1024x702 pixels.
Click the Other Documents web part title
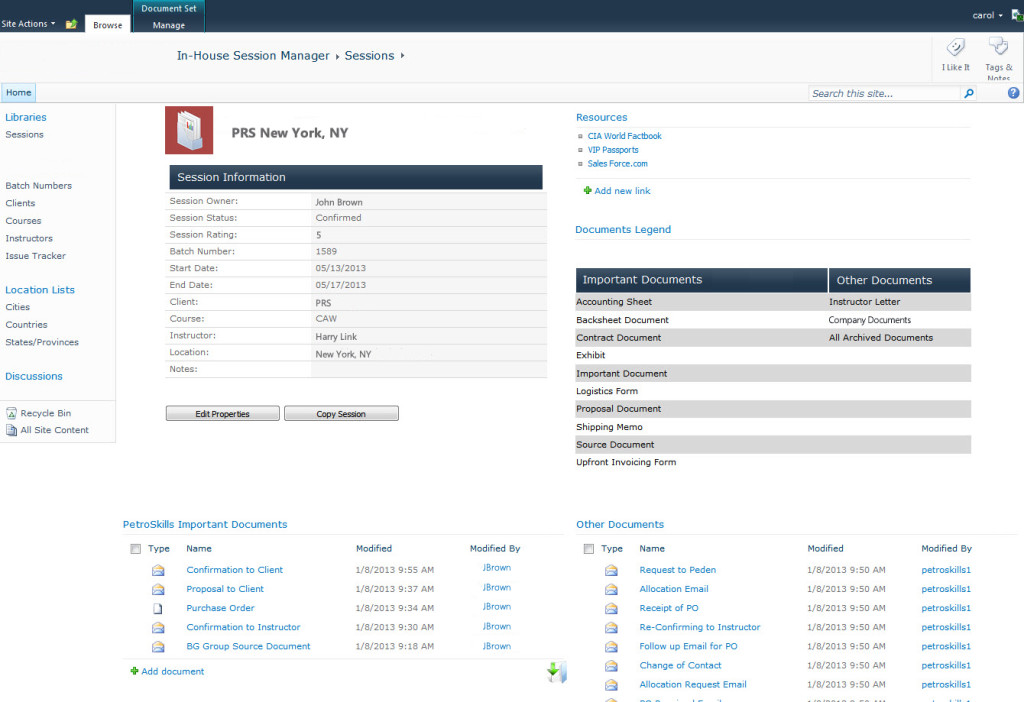[x=620, y=524]
